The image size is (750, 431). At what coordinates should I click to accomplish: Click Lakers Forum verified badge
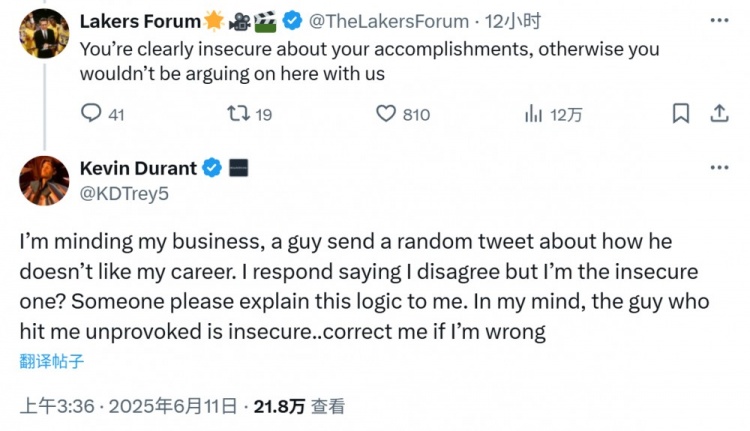(292, 20)
